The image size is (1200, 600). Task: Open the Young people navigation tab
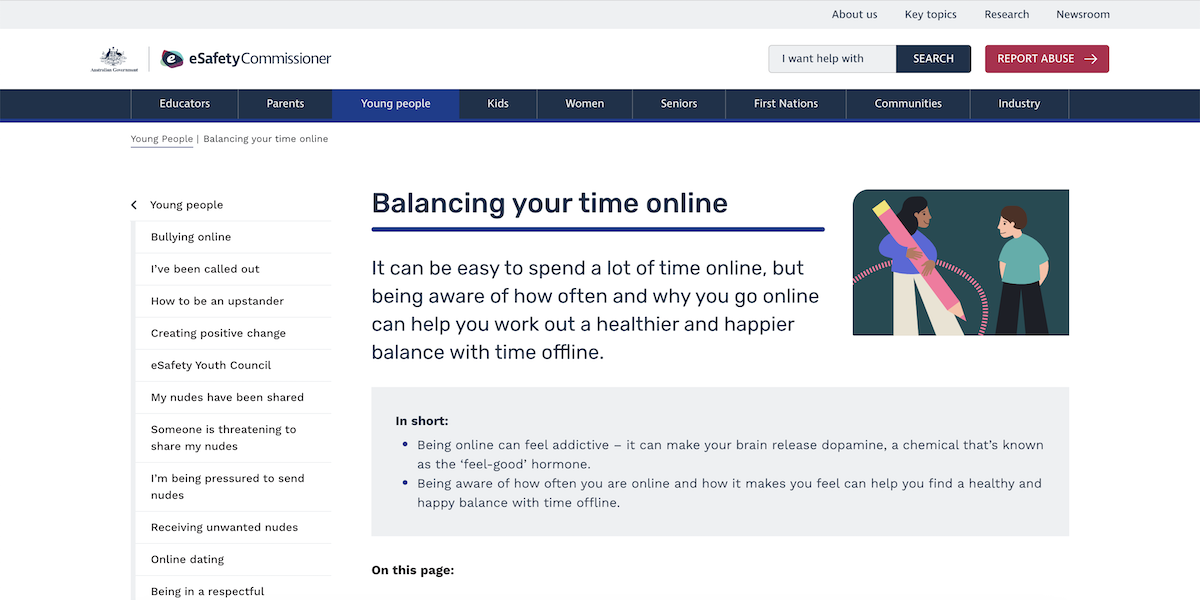point(395,103)
